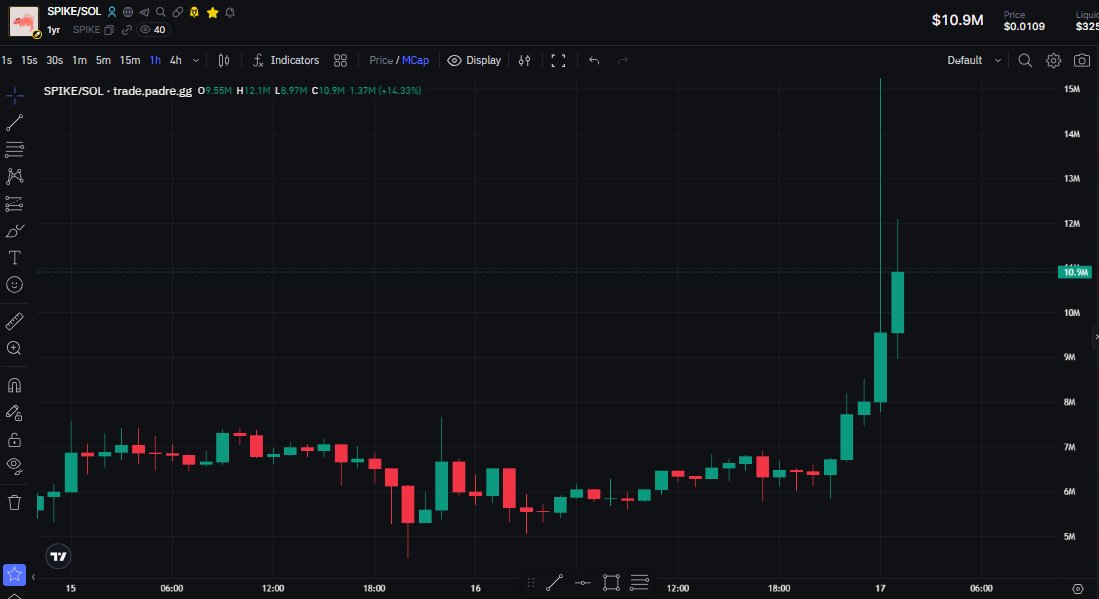1099x599 pixels.
Task: Open favorites star toolbar button at bottom left
Action: 14,574
